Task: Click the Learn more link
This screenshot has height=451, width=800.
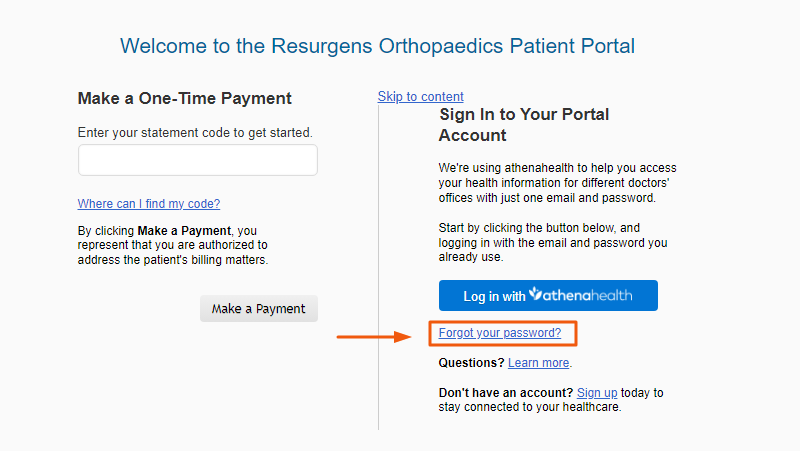Action: (538, 363)
